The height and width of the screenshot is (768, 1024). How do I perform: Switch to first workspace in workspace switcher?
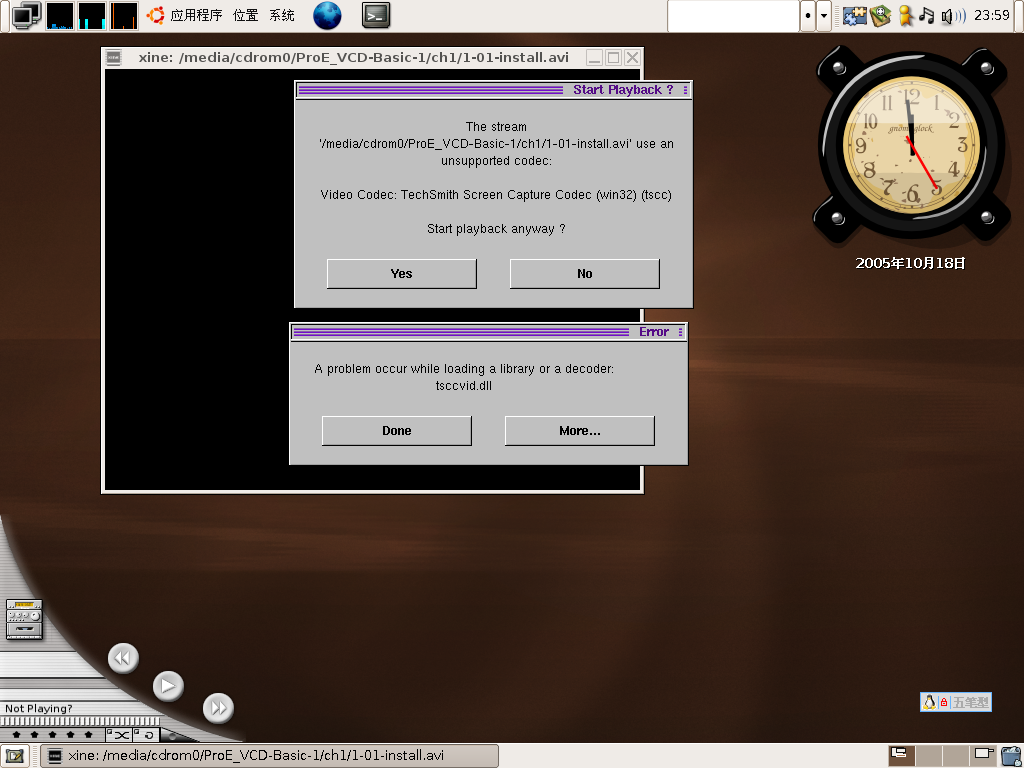click(x=901, y=756)
